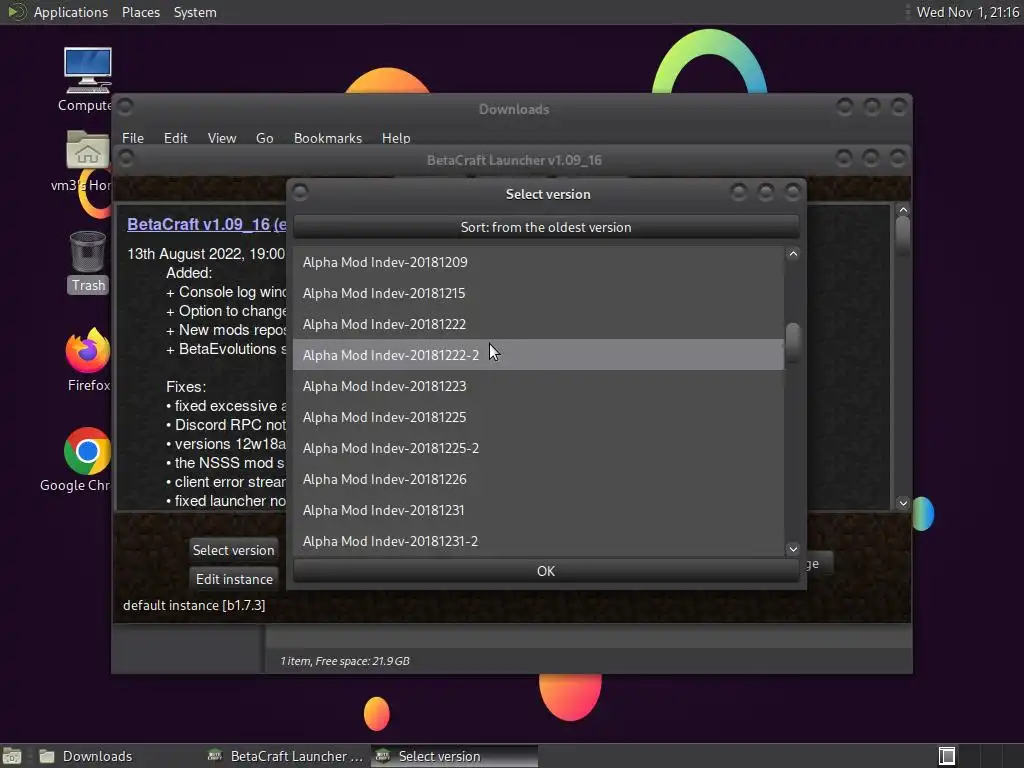
Task: Select Alpha Mod Indev-20181231
Action: click(x=538, y=510)
